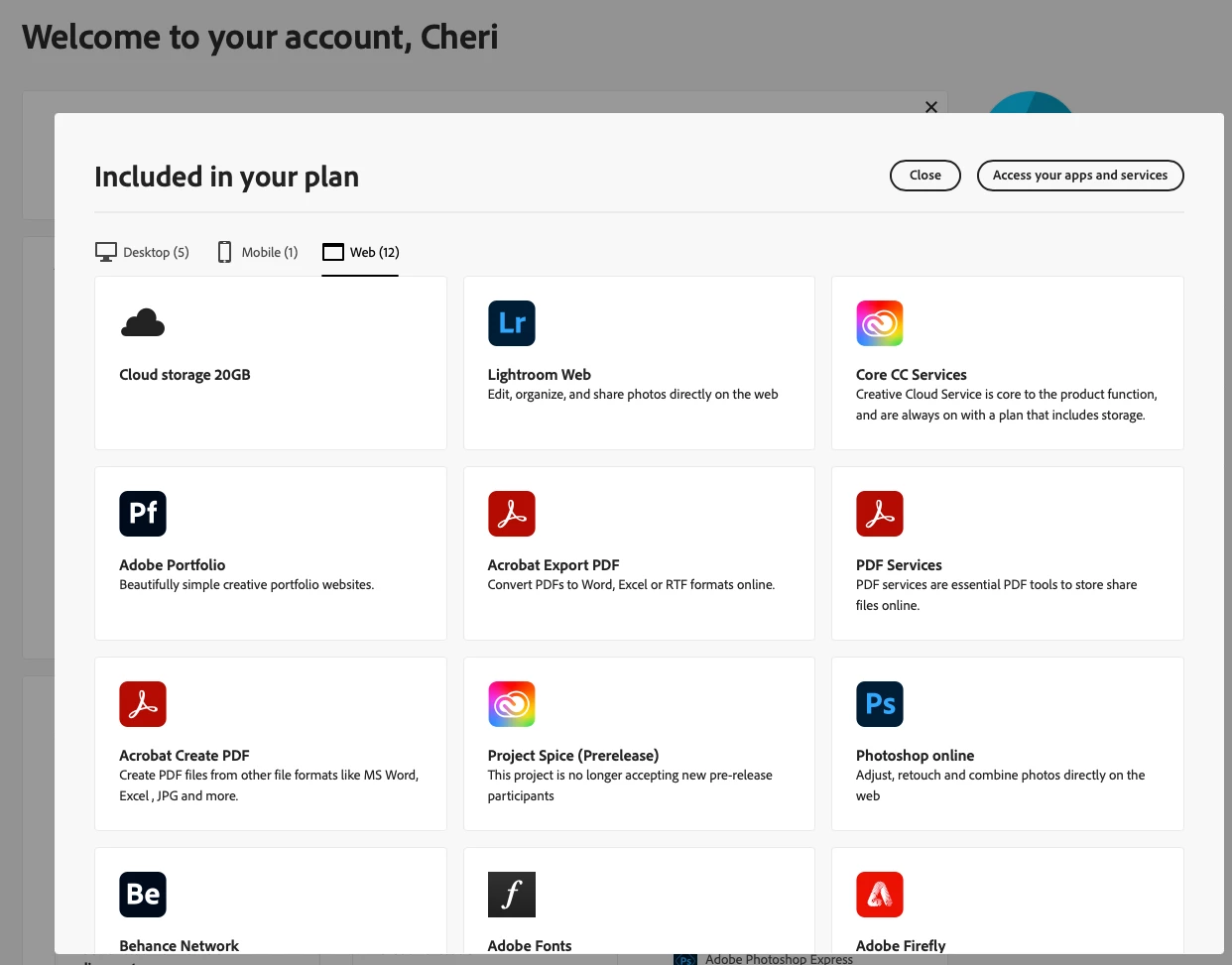Click the Lightroom Web title
The image size is (1232, 965).
click(540, 375)
